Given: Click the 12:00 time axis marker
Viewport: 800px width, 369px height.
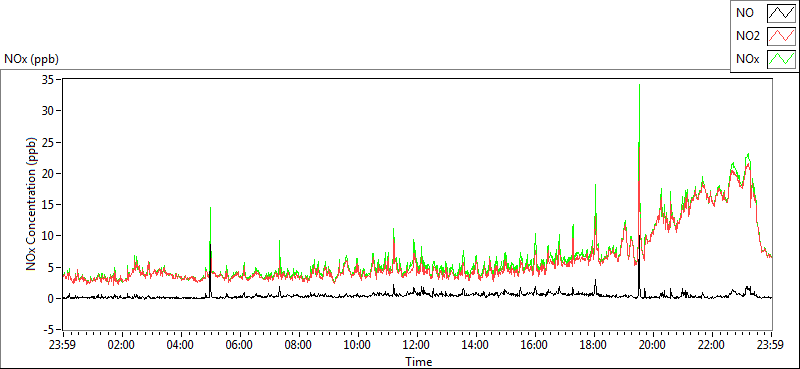Looking at the screenshot, I should (417, 345).
